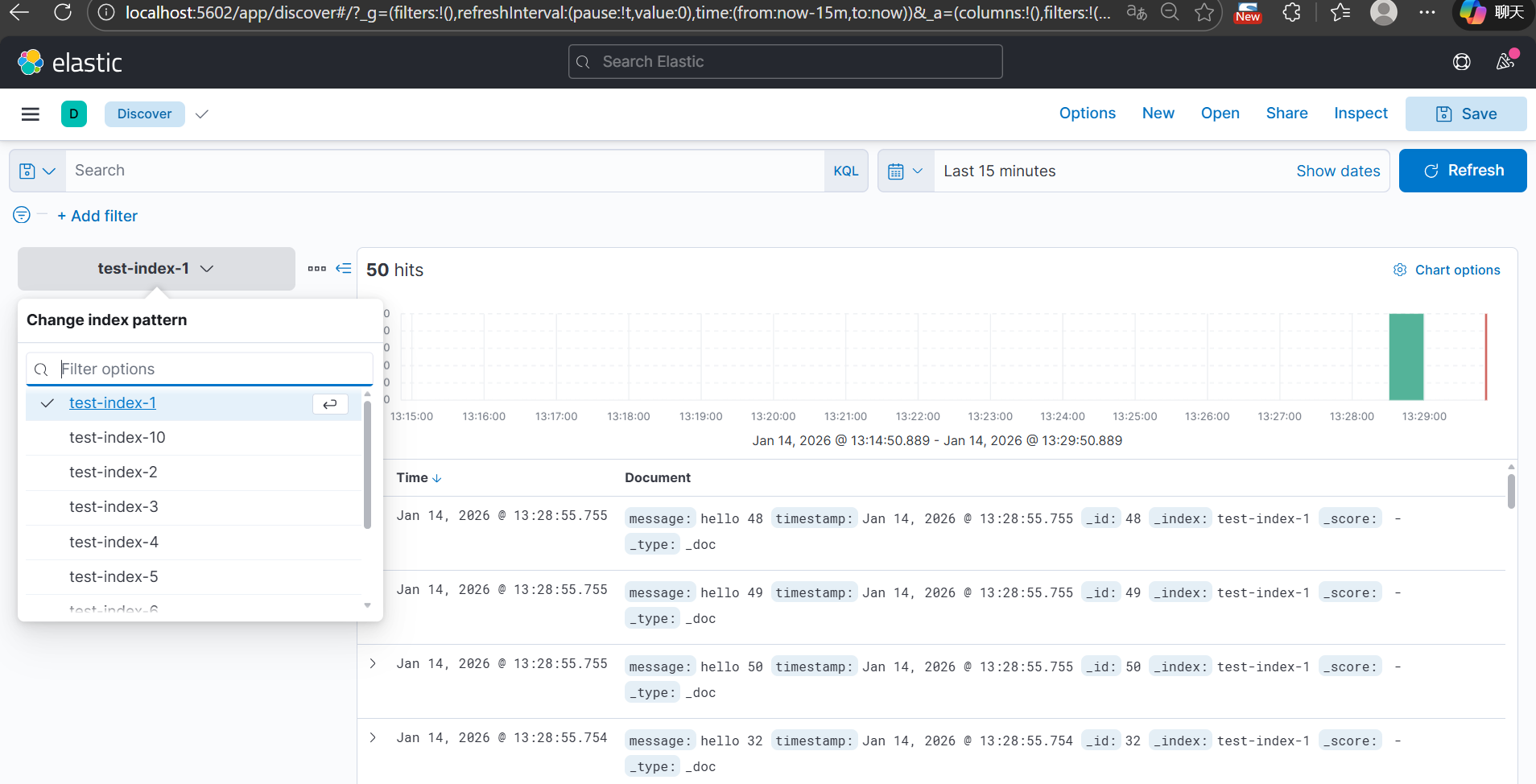Open the help menu lifebuoy icon

click(1462, 62)
